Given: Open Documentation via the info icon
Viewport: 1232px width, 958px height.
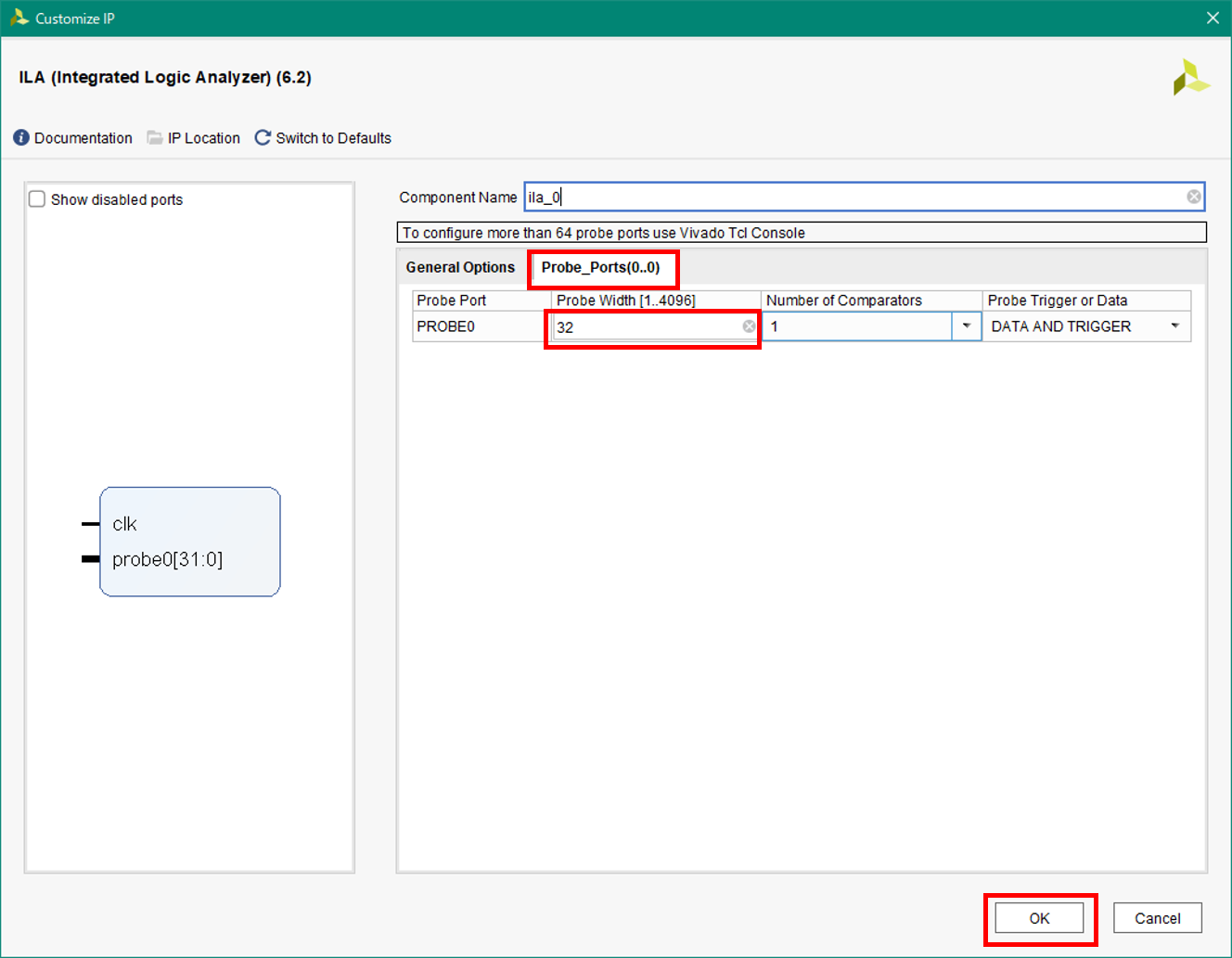Looking at the screenshot, I should pyautogui.click(x=21, y=138).
